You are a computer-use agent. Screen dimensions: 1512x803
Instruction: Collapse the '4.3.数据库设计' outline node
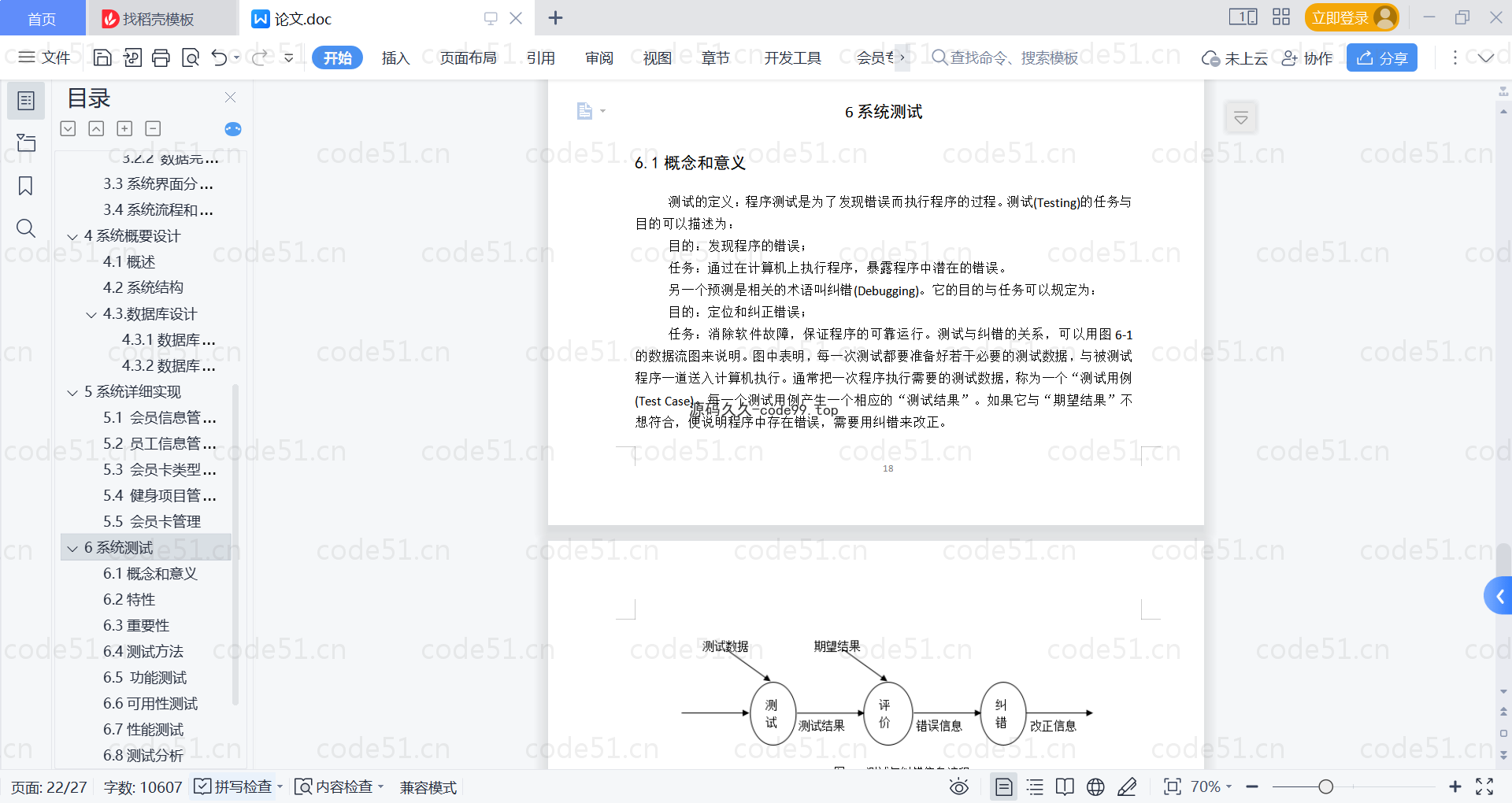(x=91, y=314)
